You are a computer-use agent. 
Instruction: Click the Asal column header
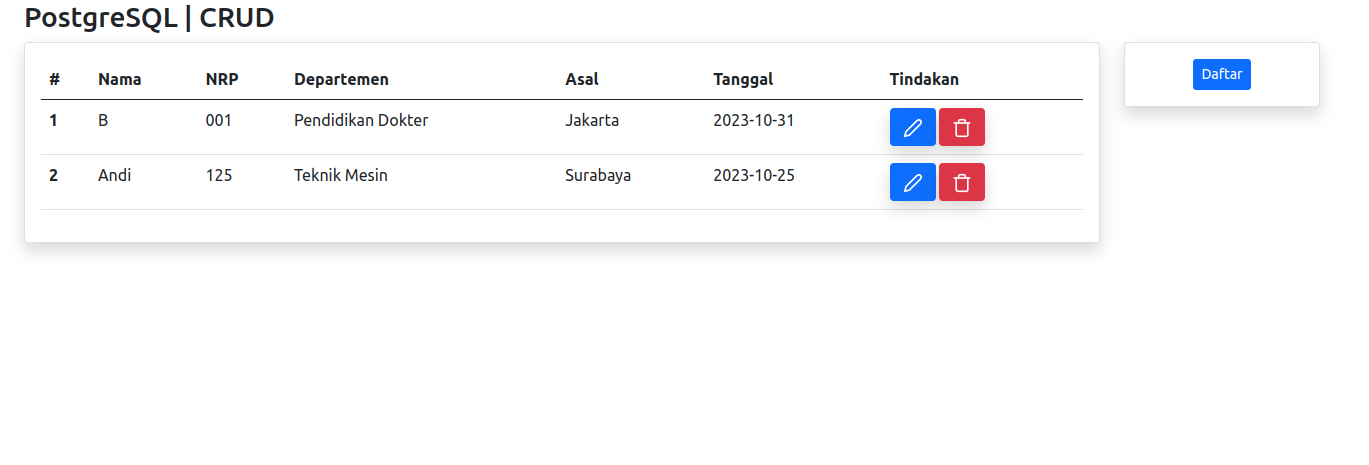[582, 79]
